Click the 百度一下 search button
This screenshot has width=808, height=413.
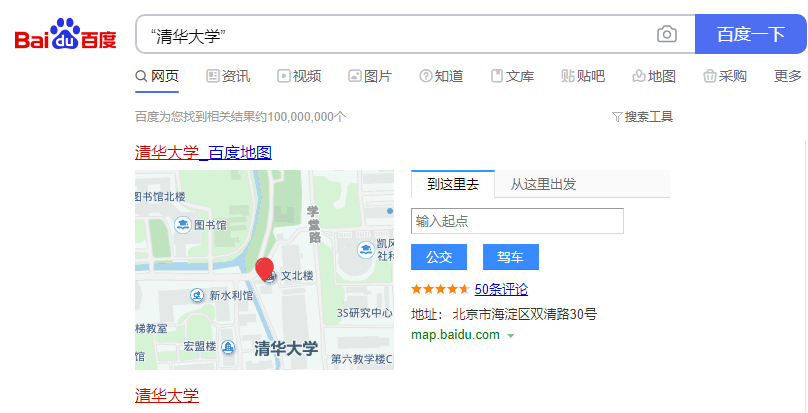[750, 34]
